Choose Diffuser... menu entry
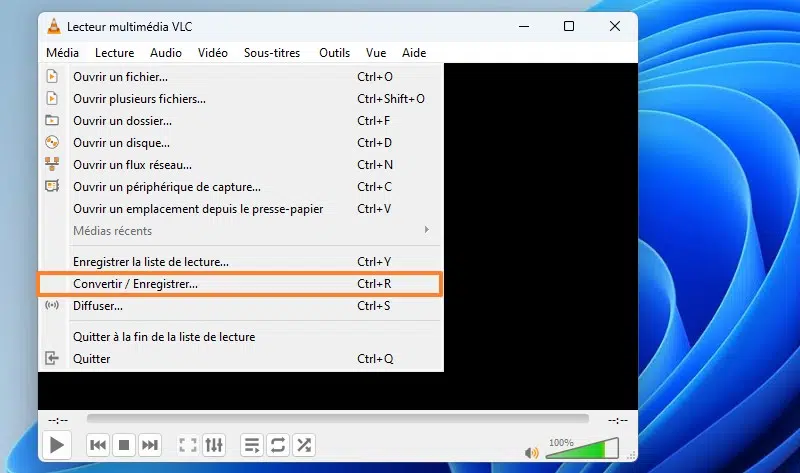 240,306
